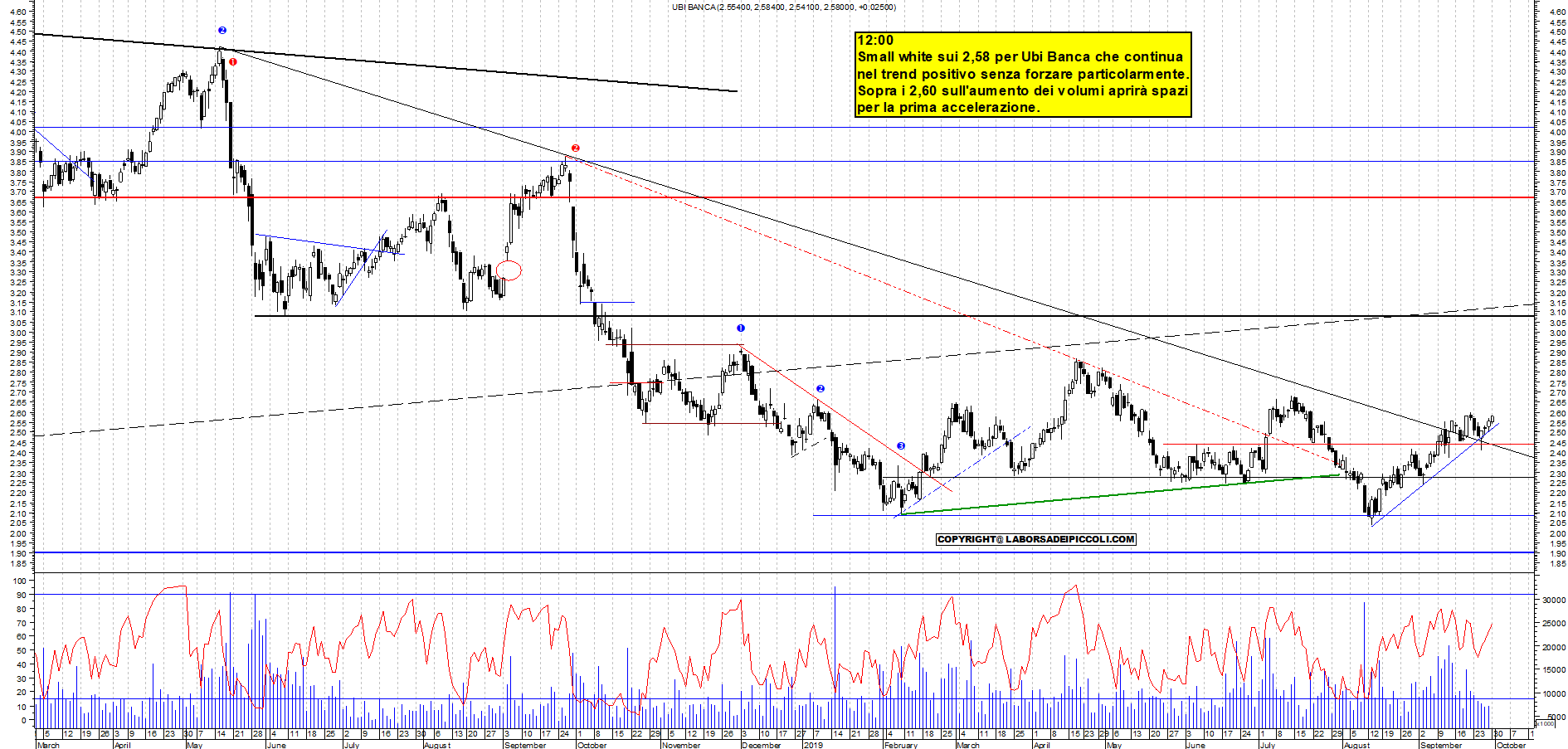1568x749 pixels.
Task: Select blue wave marker 3 near February
Action: [901, 446]
